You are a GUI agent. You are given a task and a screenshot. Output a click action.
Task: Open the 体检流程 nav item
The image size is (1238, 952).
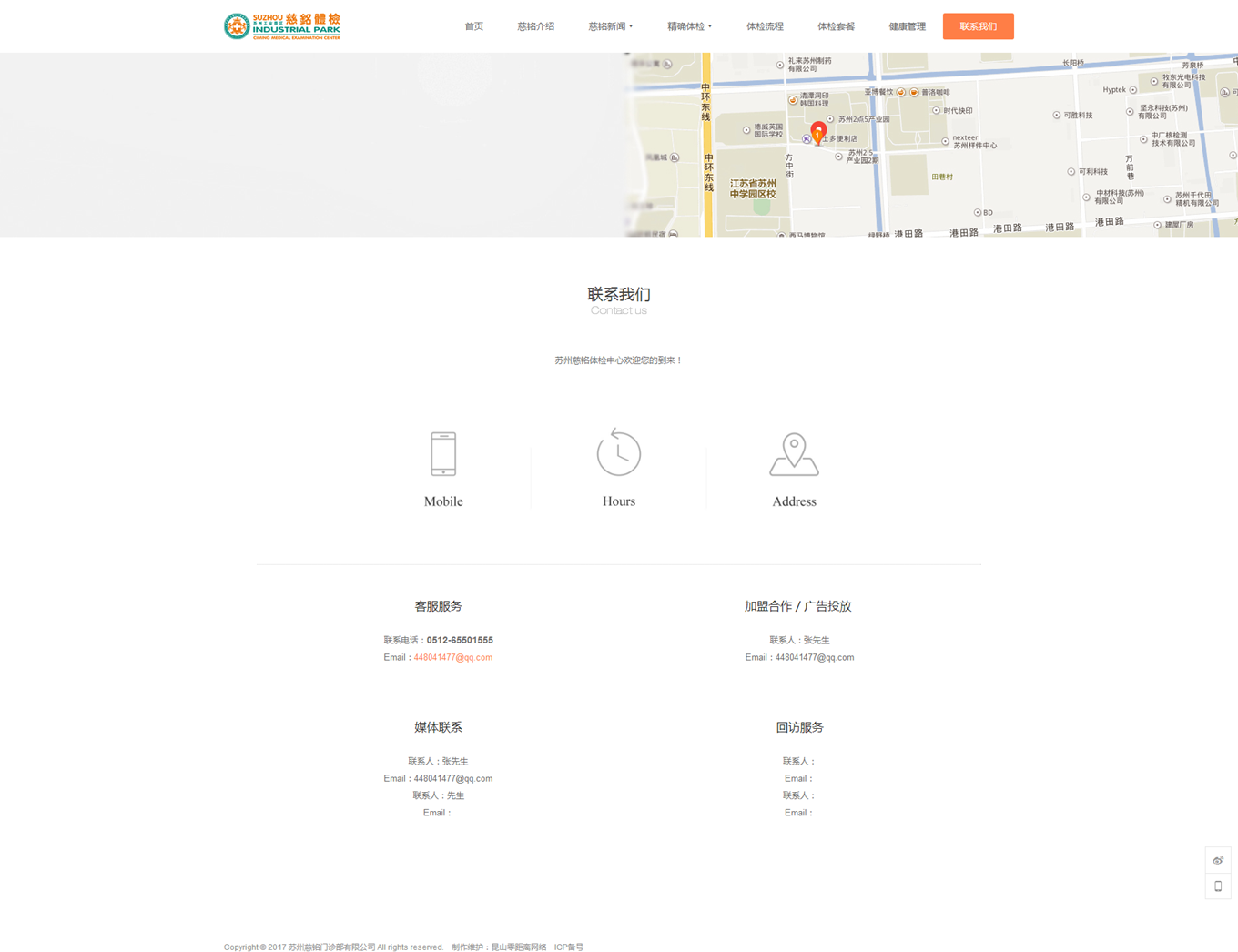[x=765, y=26]
